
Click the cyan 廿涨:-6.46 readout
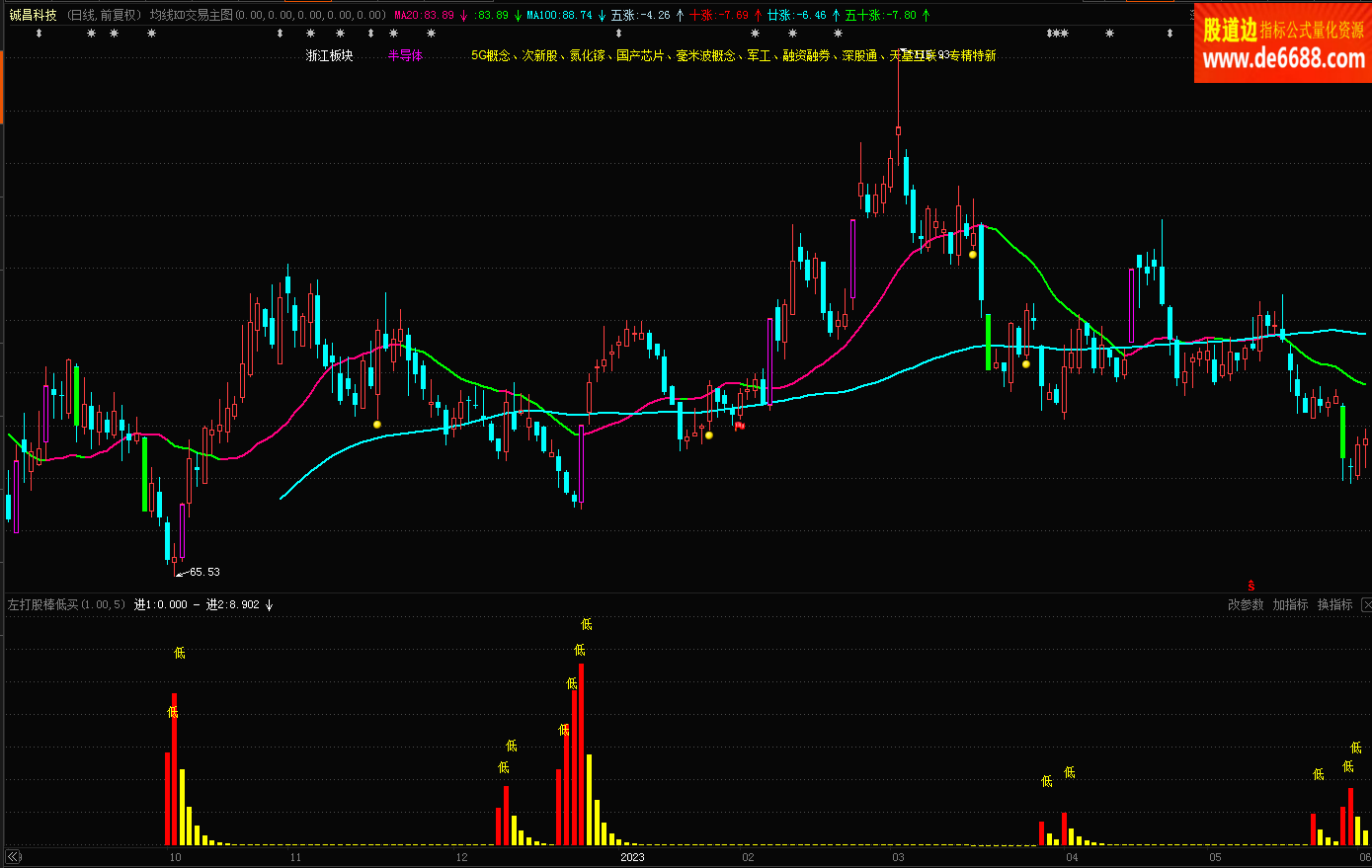pos(797,15)
